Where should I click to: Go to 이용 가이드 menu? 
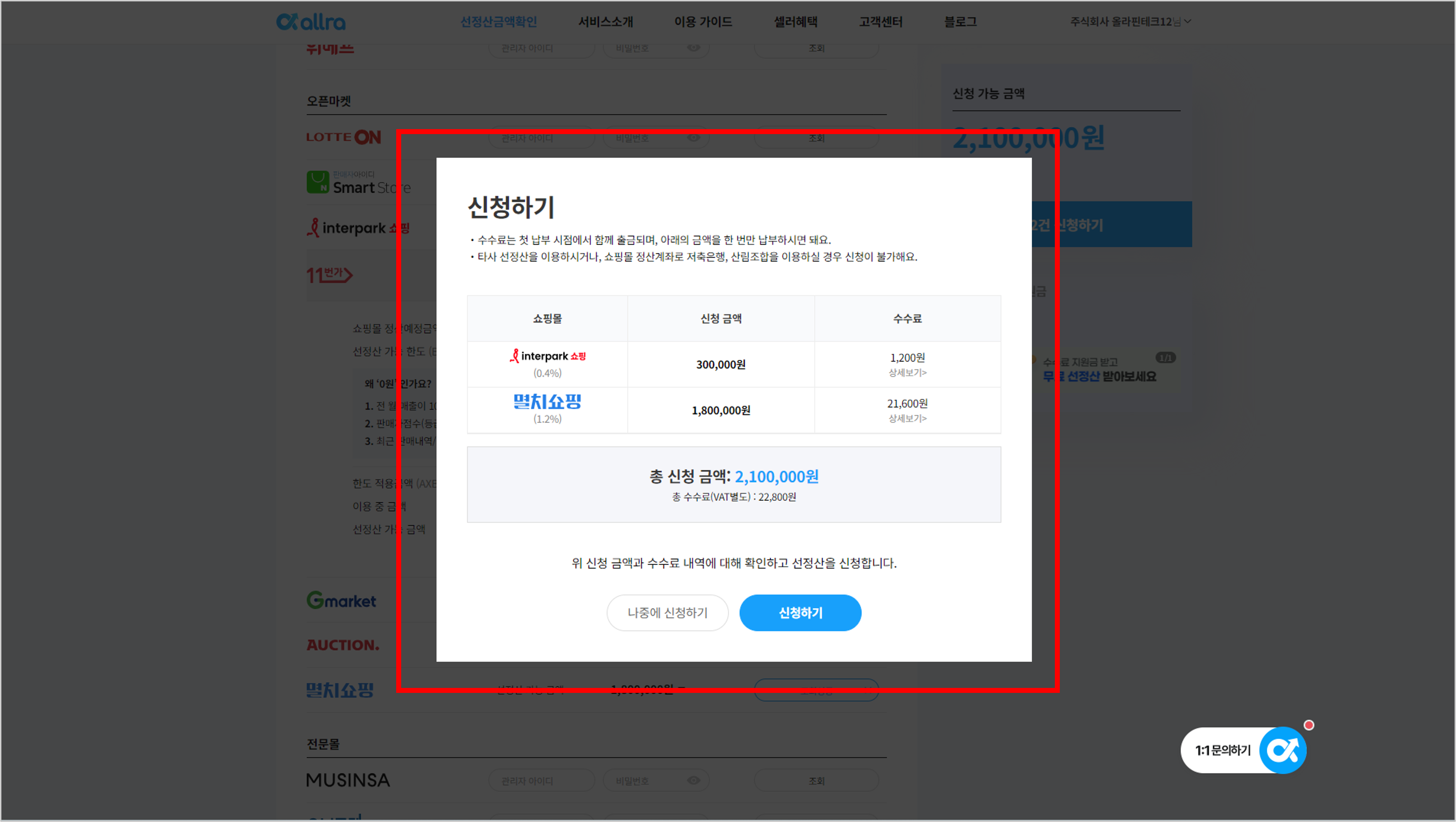coord(703,21)
